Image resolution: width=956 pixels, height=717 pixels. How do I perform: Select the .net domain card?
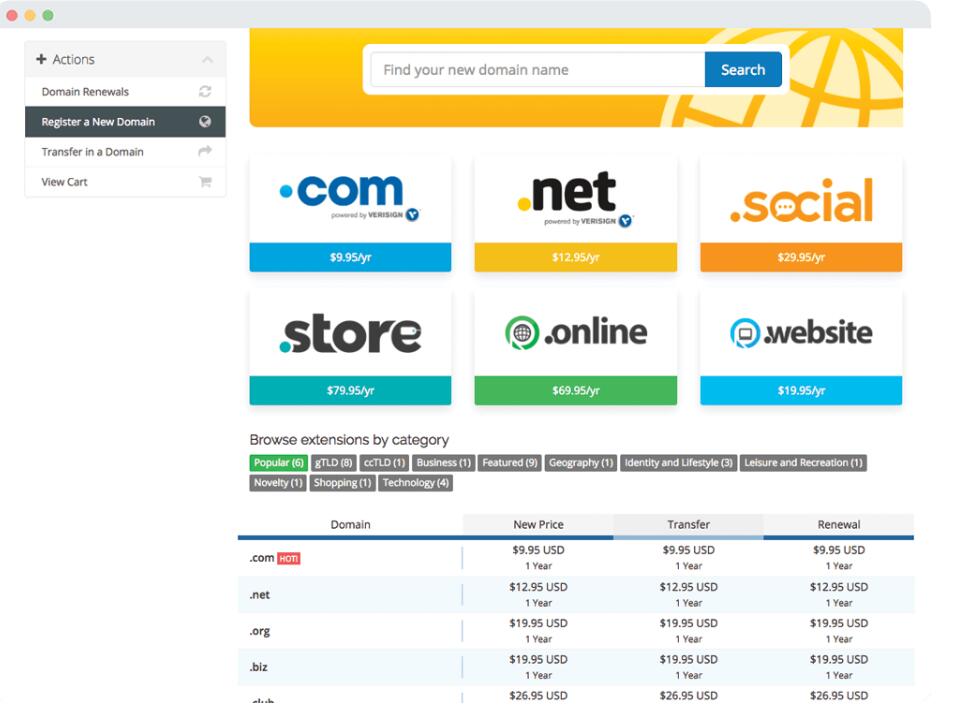pyautogui.click(x=576, y=213)
